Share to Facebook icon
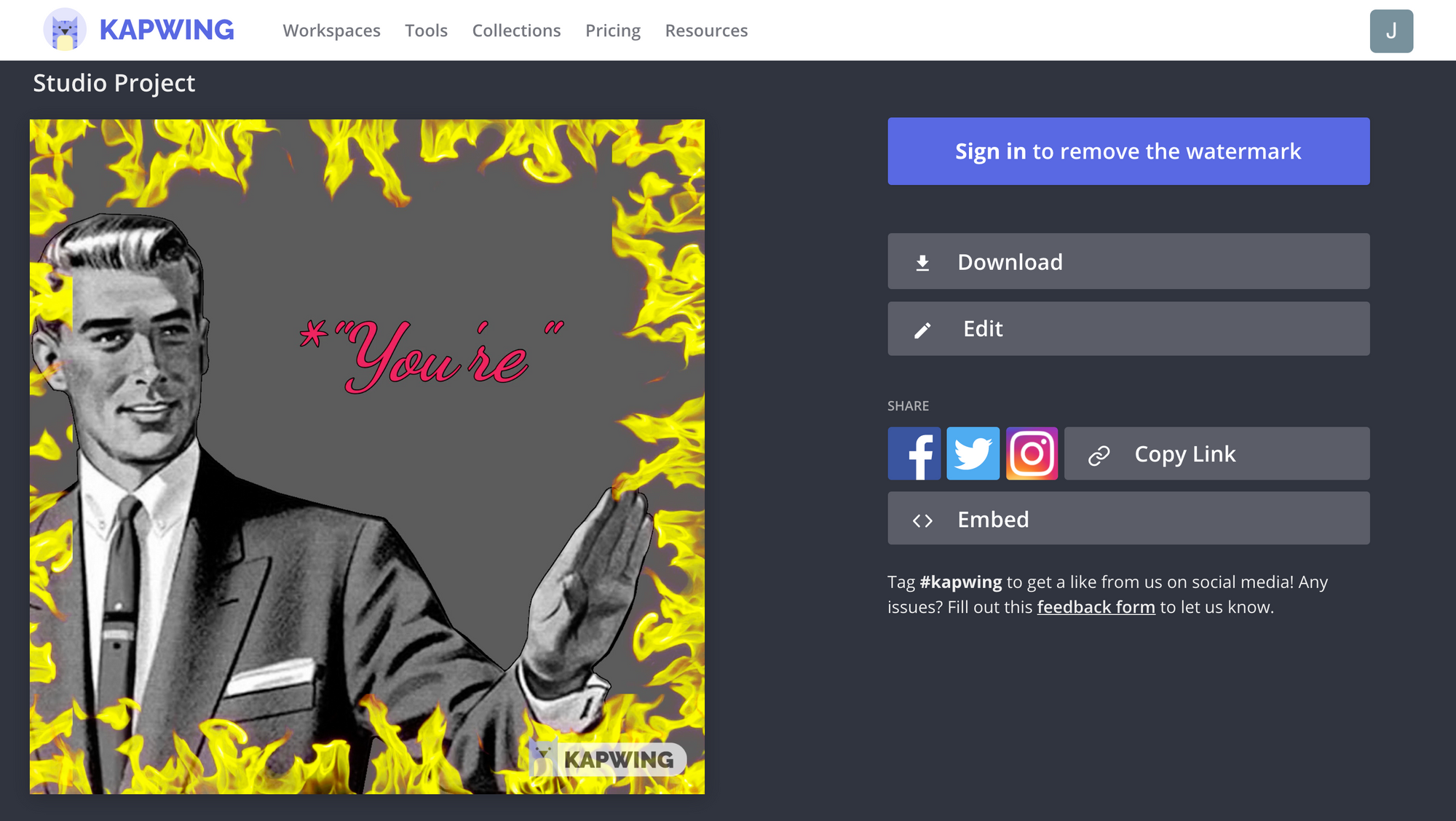The image size is (1456, 821). (x=914, y=453)
